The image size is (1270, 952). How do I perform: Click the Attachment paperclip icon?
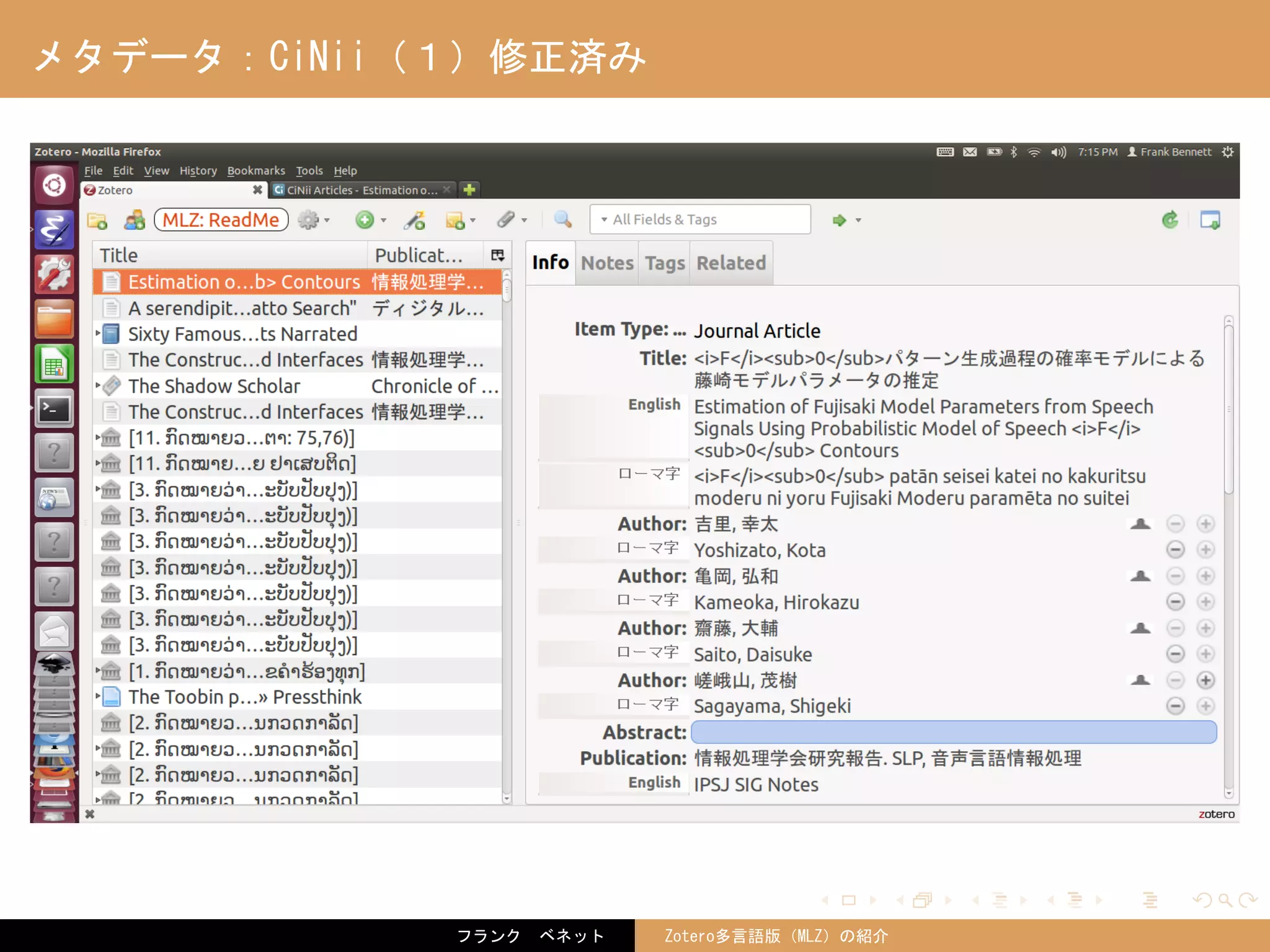pyautogui.click(x=506, y=219)
